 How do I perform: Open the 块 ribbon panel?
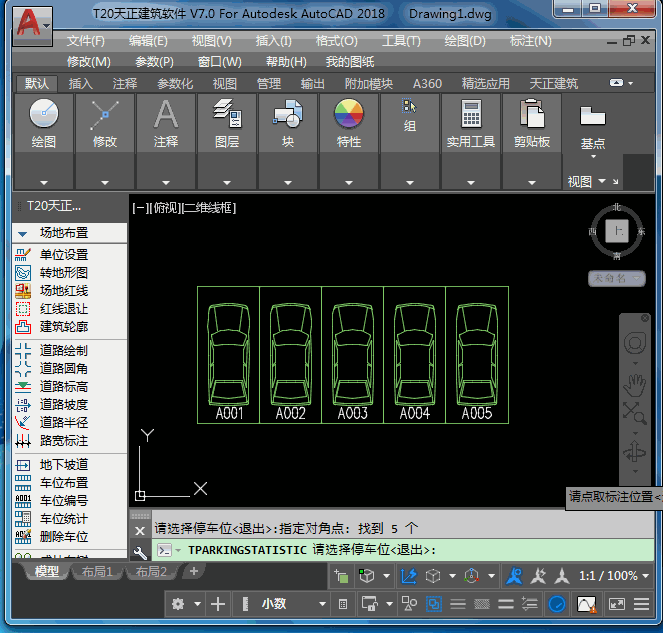pyautogui.click(x=288, y=123)
